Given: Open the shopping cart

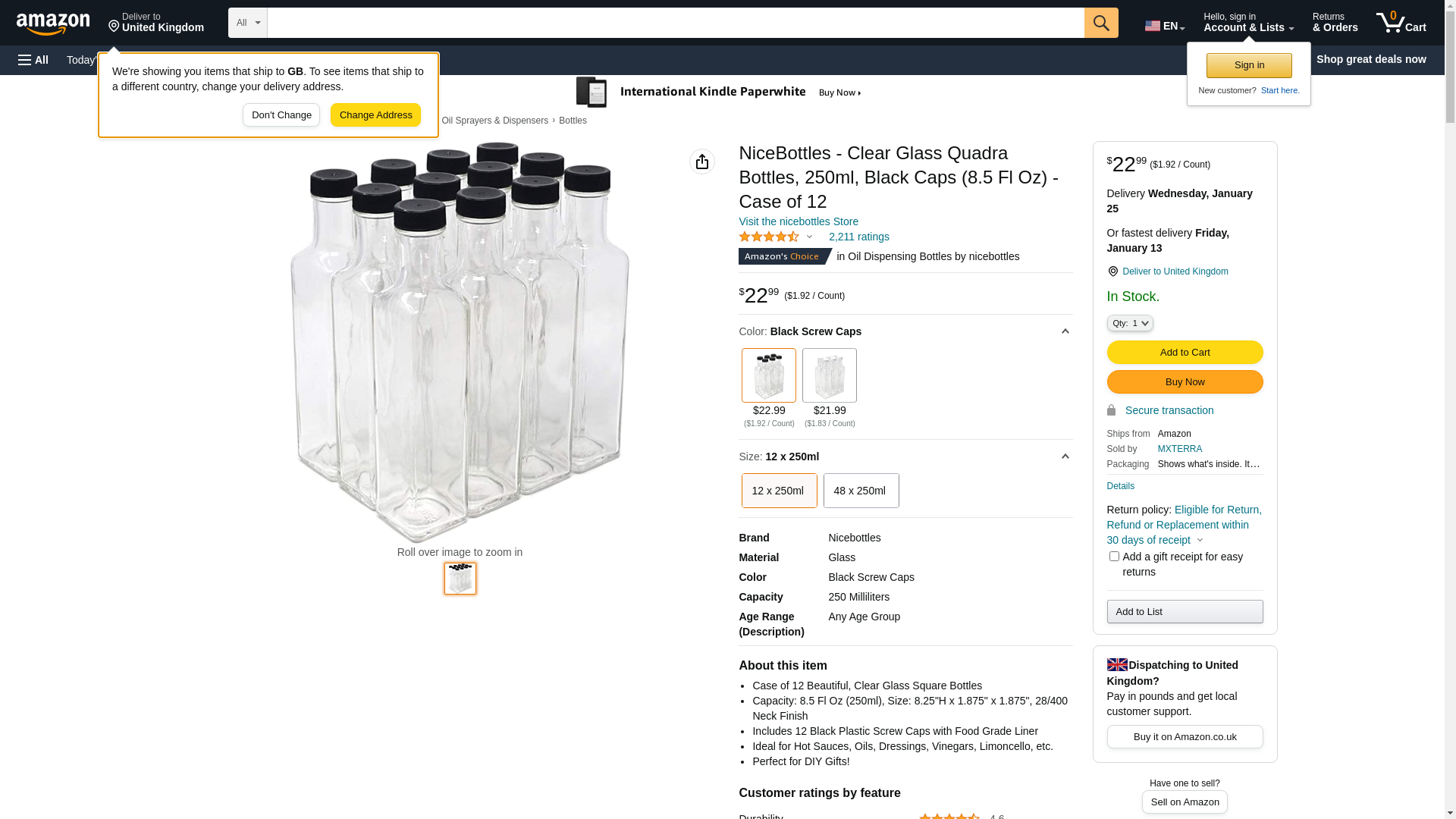Looking at the screenshot, I should (x=1401, y=23).
